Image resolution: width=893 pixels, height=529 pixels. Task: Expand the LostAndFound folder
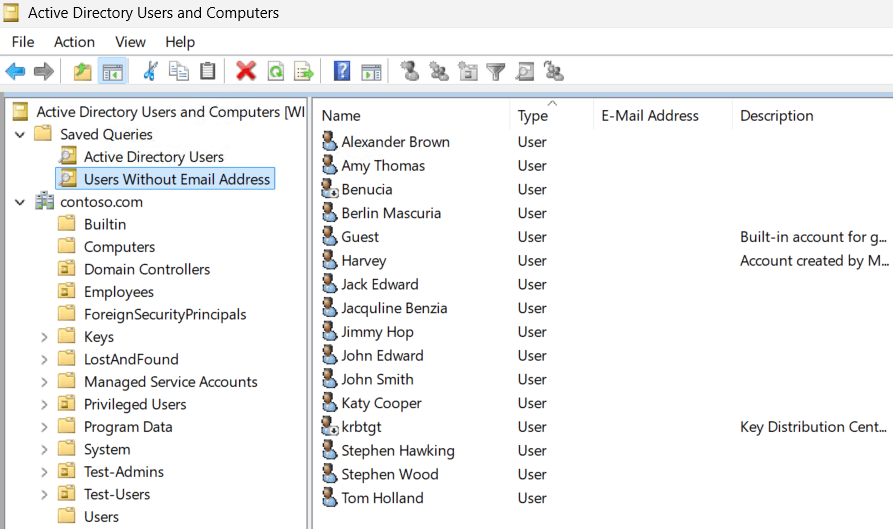tap(44, 359)
